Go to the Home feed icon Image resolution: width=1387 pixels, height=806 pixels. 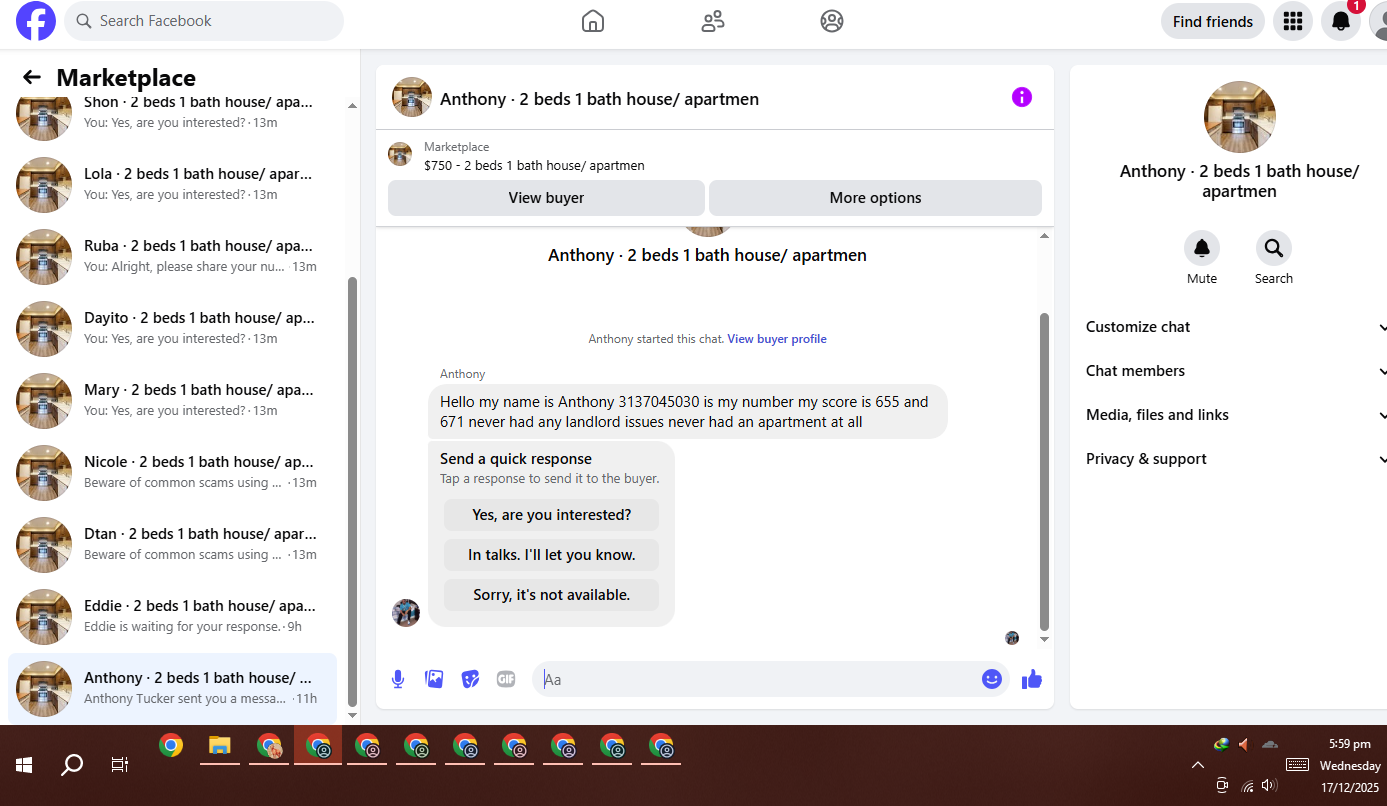click(x=593, y=21)
